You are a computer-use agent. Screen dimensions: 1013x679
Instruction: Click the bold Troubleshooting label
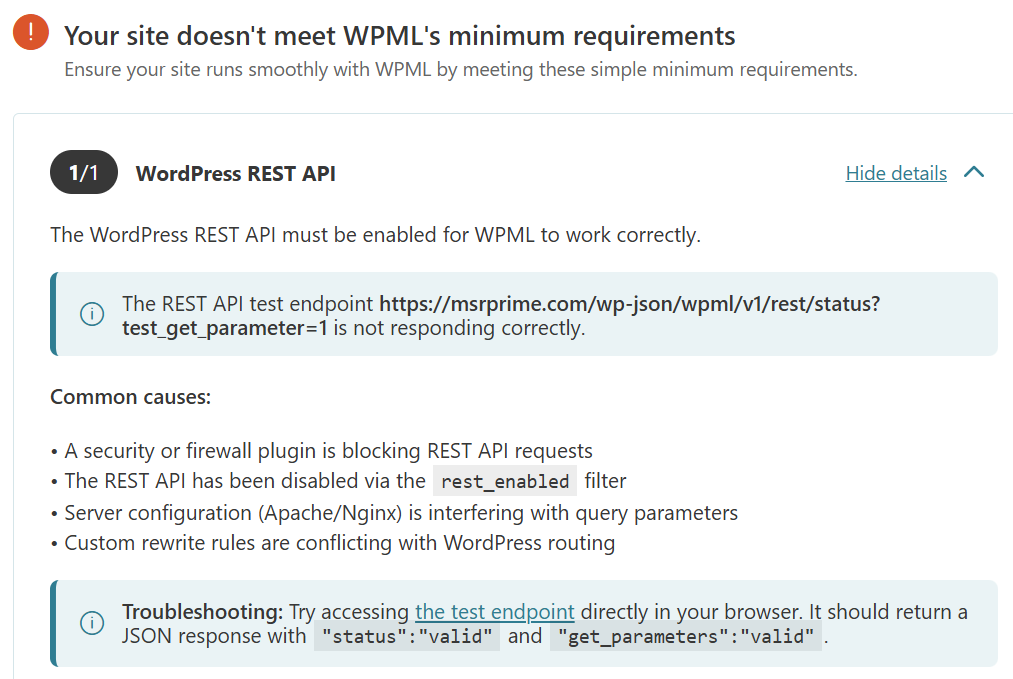pos(203,611)
